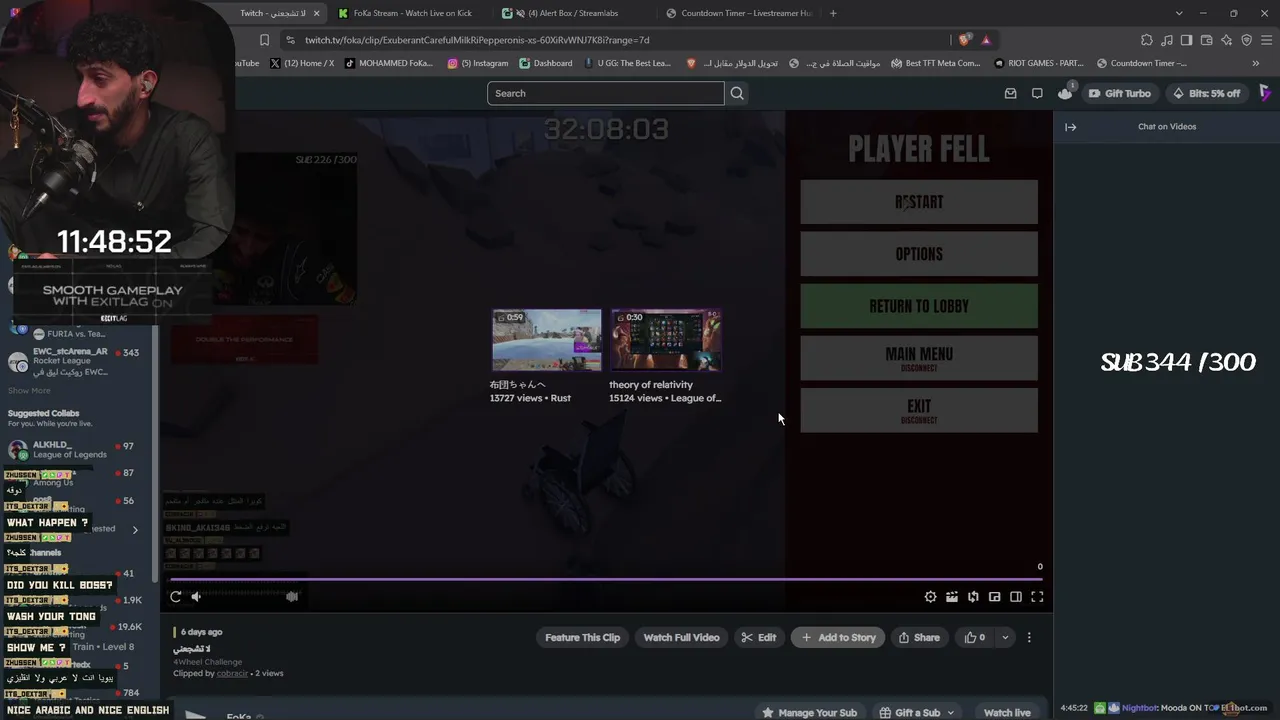Screen dimensions: 1280x720
Task: Mute the clip with the volume icon
Action: [x=196, y=597]
